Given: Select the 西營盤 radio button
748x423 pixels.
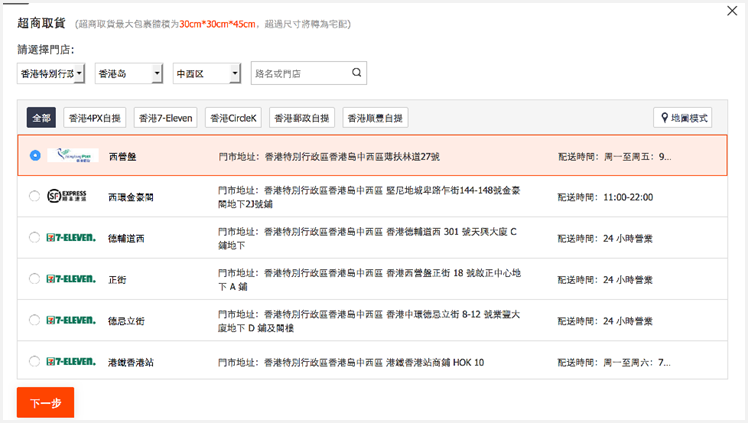Looking at the screenshot, I should click(35, 155).
